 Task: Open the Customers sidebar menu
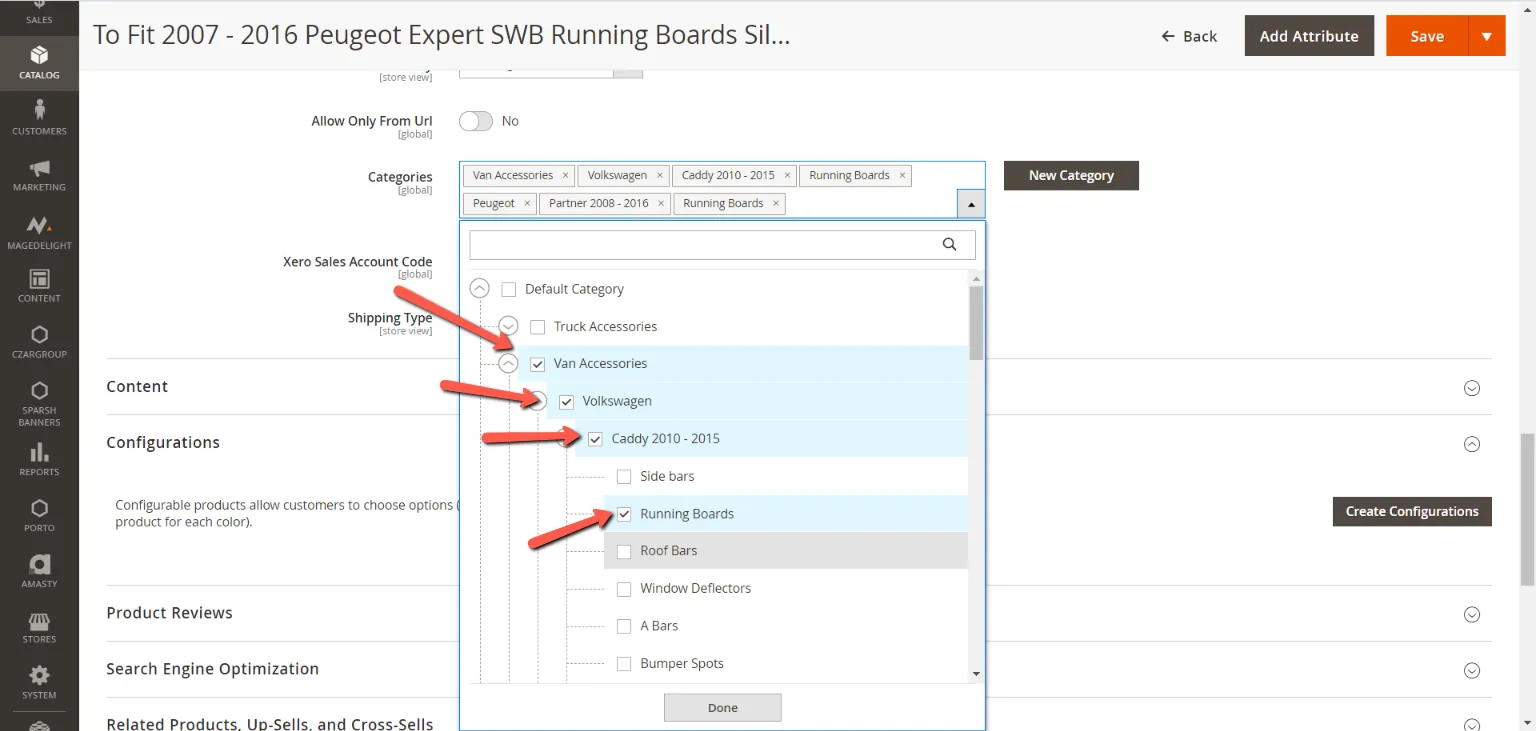tap(39, 118)
